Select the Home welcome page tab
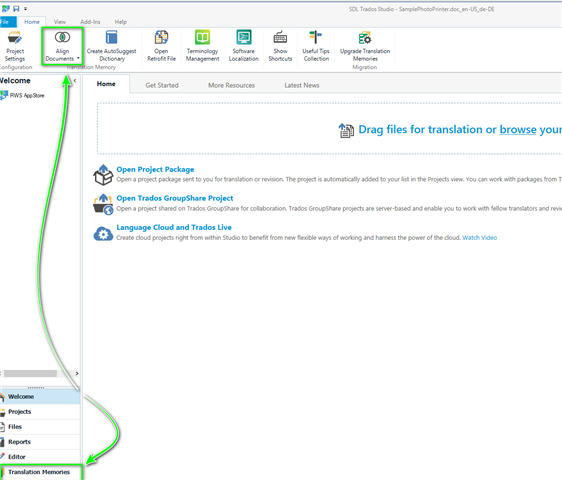This screenshot has width=562, height=480. coord(106,84)
